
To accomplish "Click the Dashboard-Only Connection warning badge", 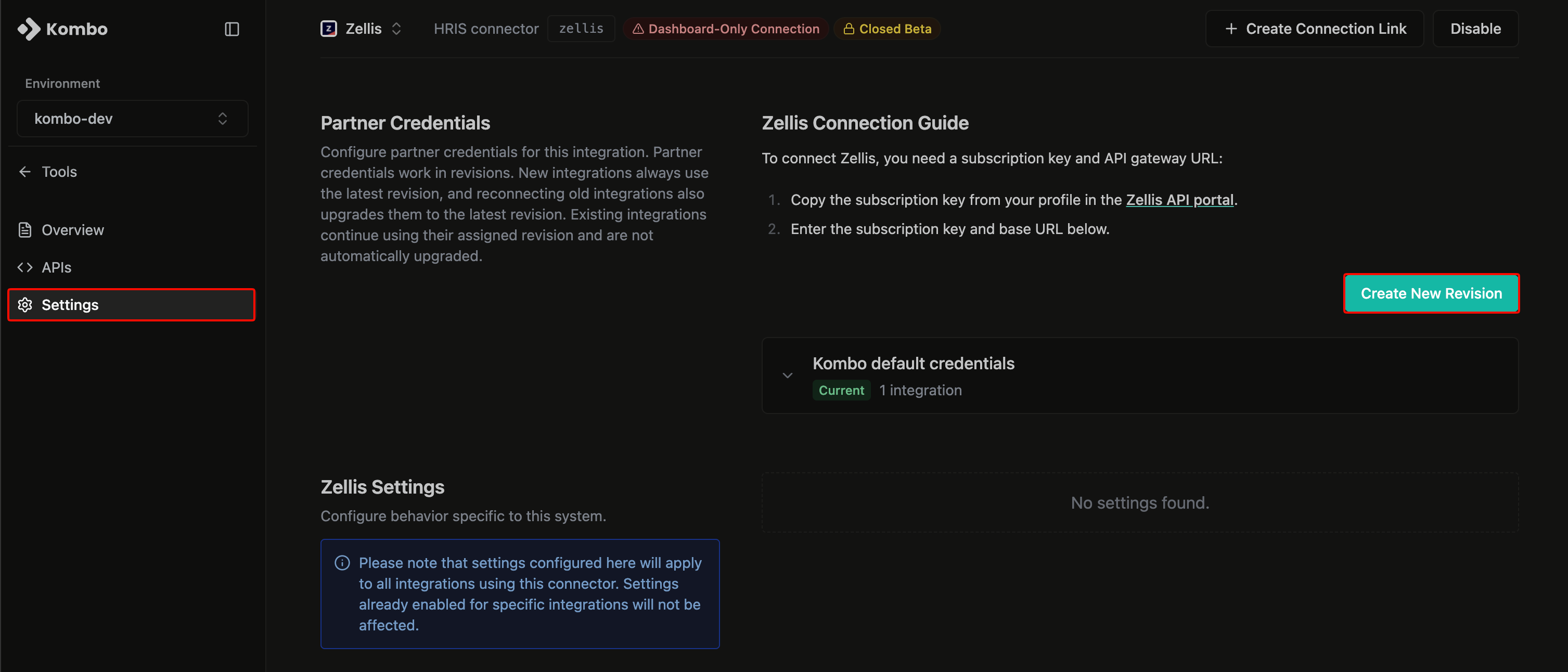I will click(x=726, y=29).
